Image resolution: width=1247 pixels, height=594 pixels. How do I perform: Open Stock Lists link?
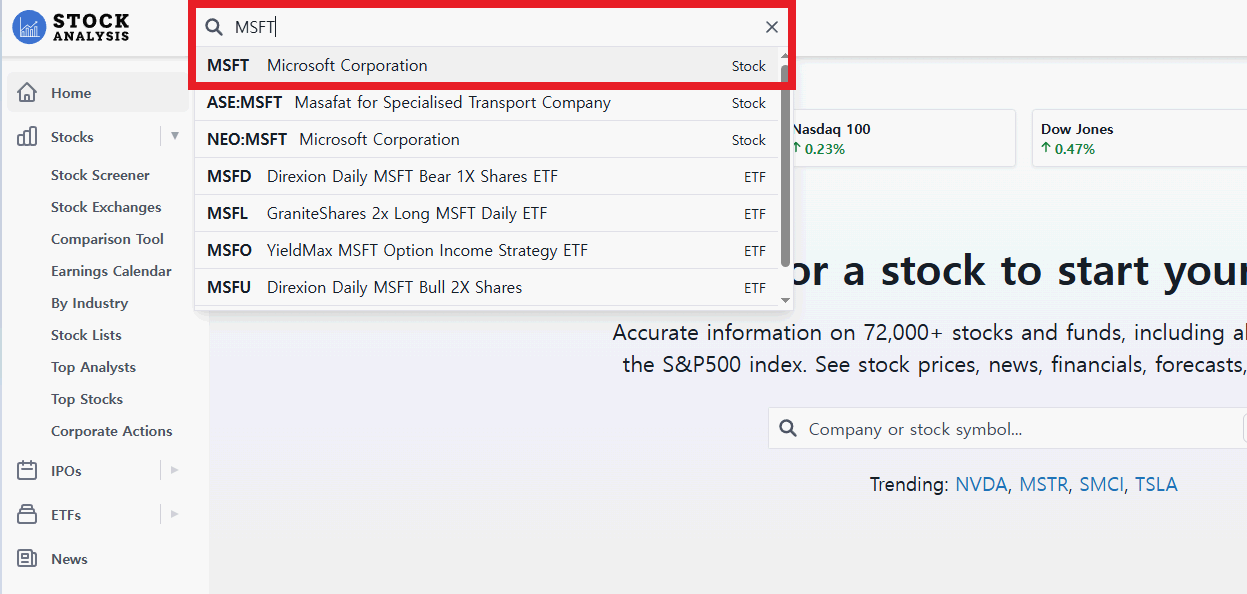[x=86, y=335]
